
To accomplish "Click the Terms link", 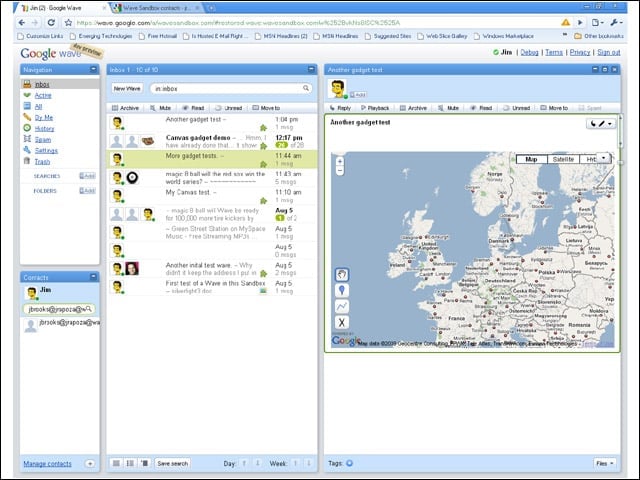I will tap(554, 52).
